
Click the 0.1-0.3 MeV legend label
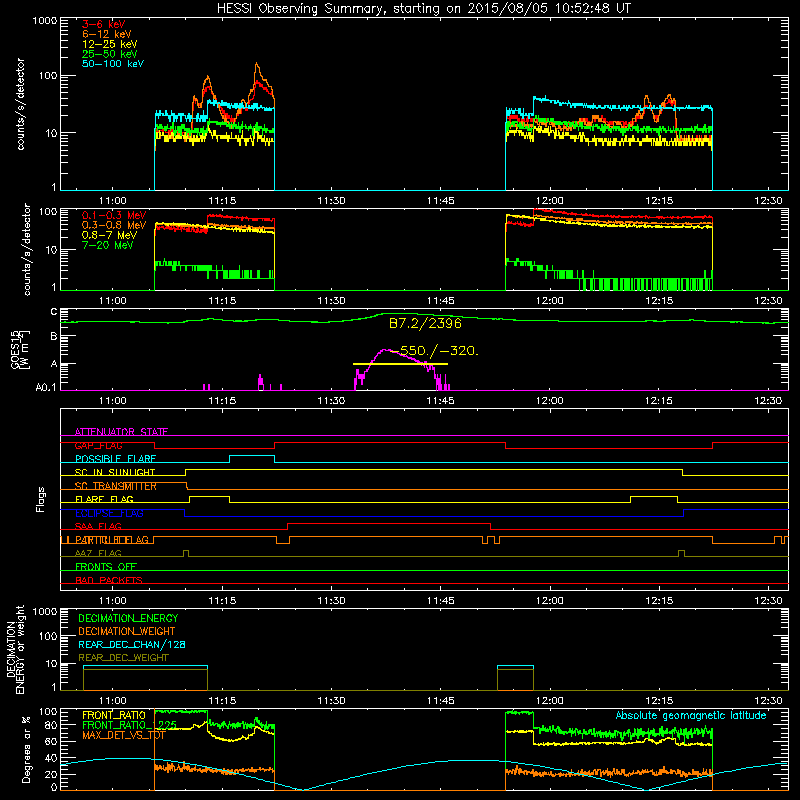coord(114,215)
